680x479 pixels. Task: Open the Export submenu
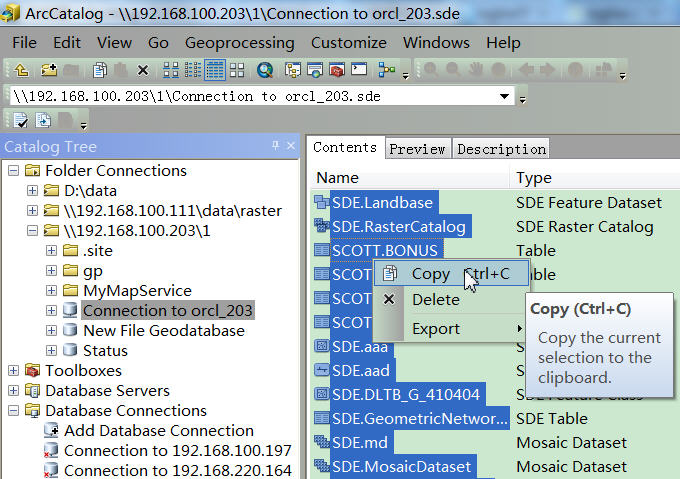tap(450, 329)
